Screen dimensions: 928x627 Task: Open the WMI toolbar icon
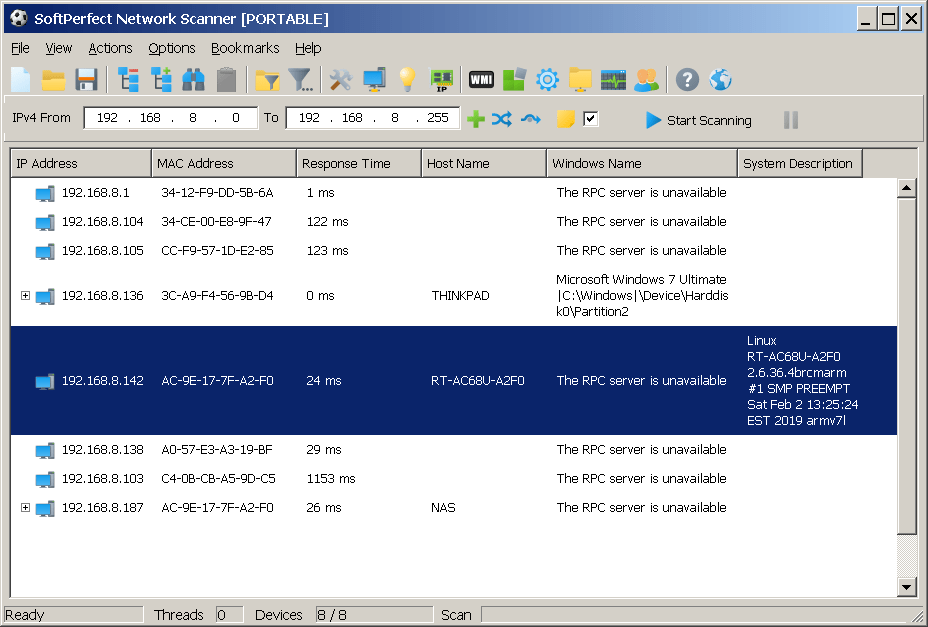click(x=481, y=79)
